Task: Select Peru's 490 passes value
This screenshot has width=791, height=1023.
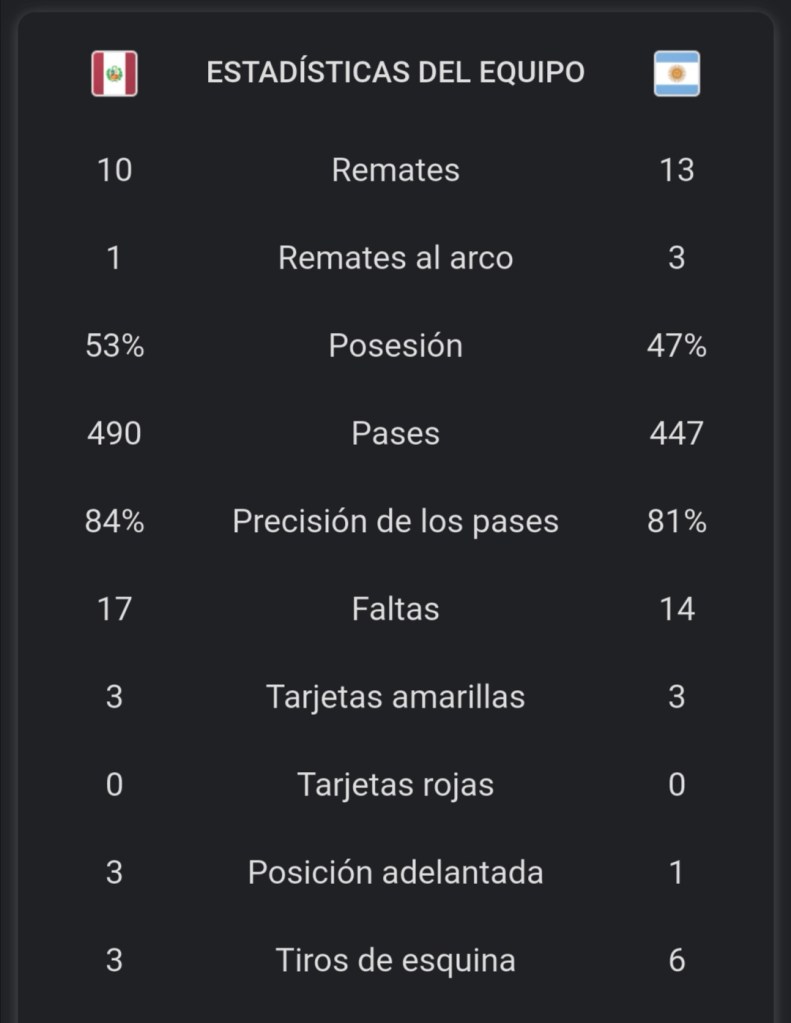Action: click(114, 434)
